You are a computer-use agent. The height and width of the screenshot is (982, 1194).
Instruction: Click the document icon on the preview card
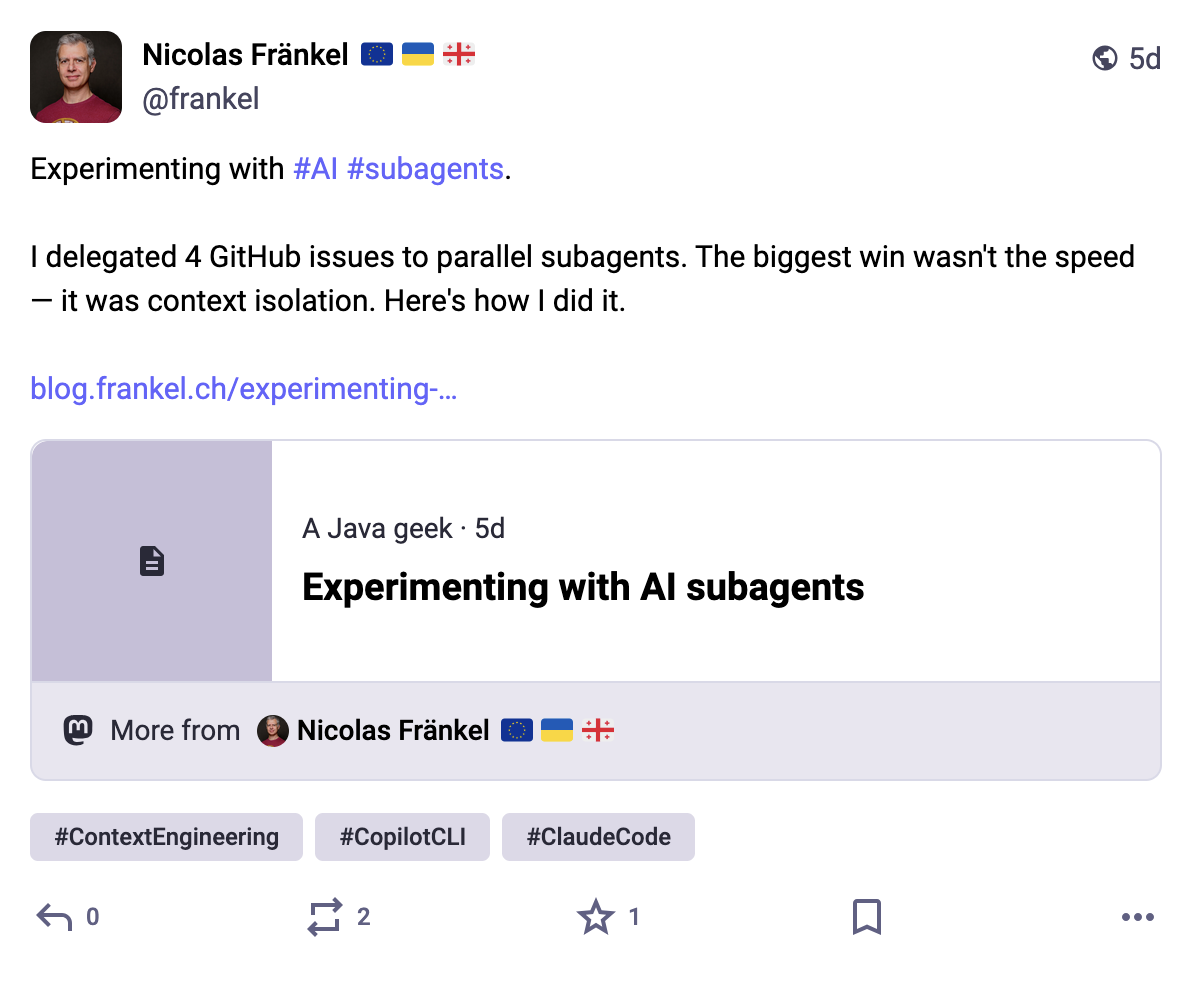click(x=152, y=561)
